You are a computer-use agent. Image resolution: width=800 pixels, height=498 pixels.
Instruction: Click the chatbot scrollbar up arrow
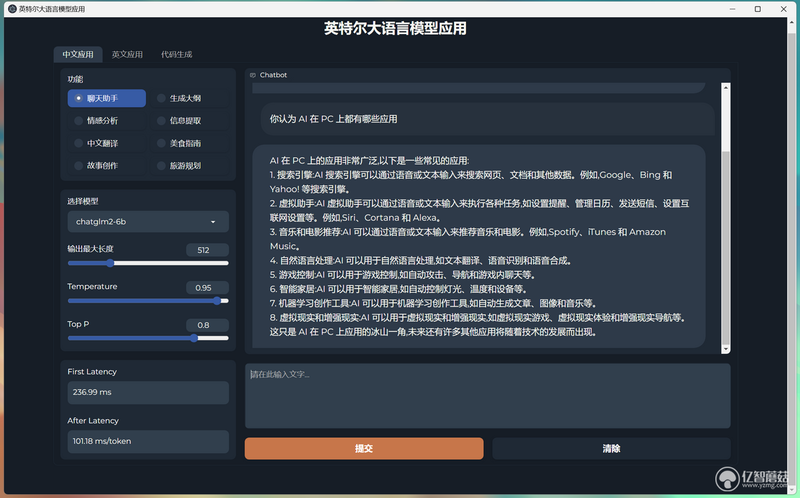click(726, 88)
